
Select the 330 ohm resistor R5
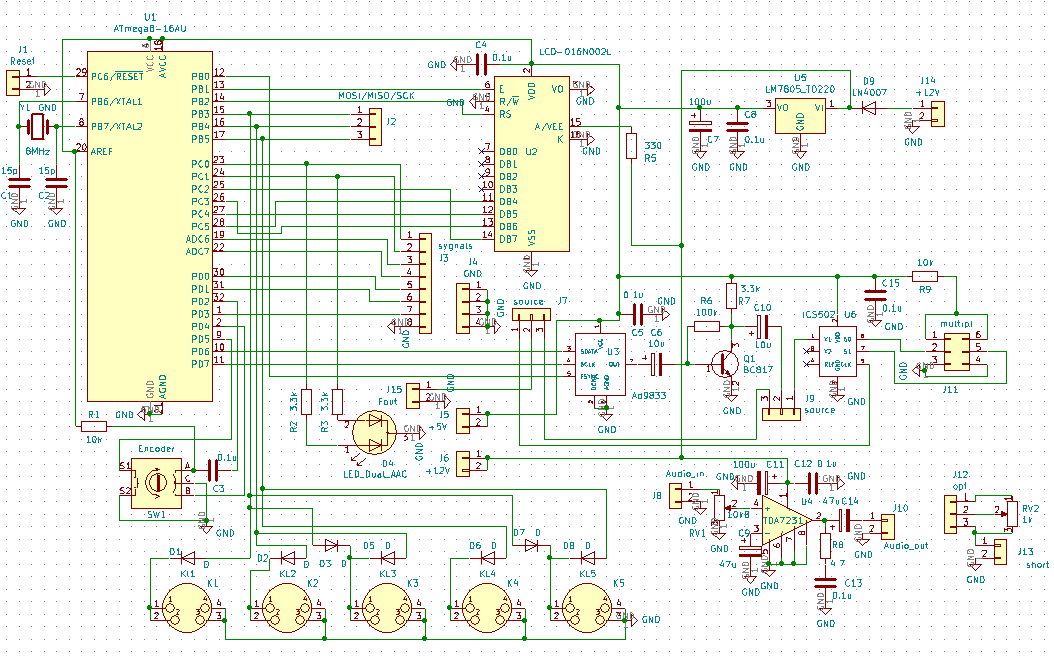(631, 147)
